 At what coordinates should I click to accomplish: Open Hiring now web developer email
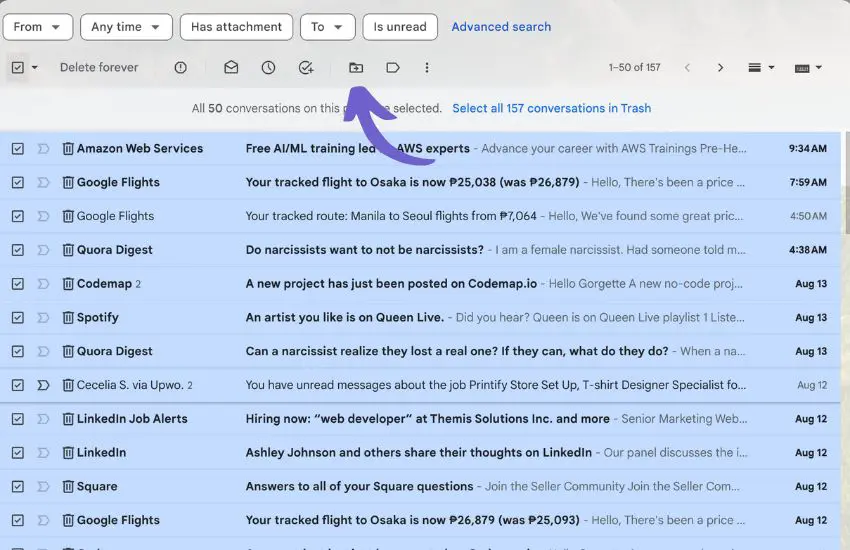[x=420, y=418]
